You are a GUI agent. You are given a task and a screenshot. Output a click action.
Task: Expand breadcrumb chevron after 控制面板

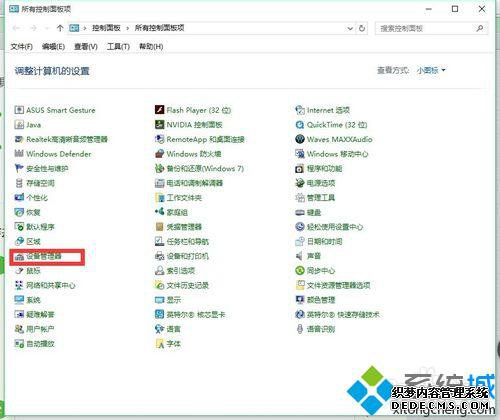click(128, 28)
